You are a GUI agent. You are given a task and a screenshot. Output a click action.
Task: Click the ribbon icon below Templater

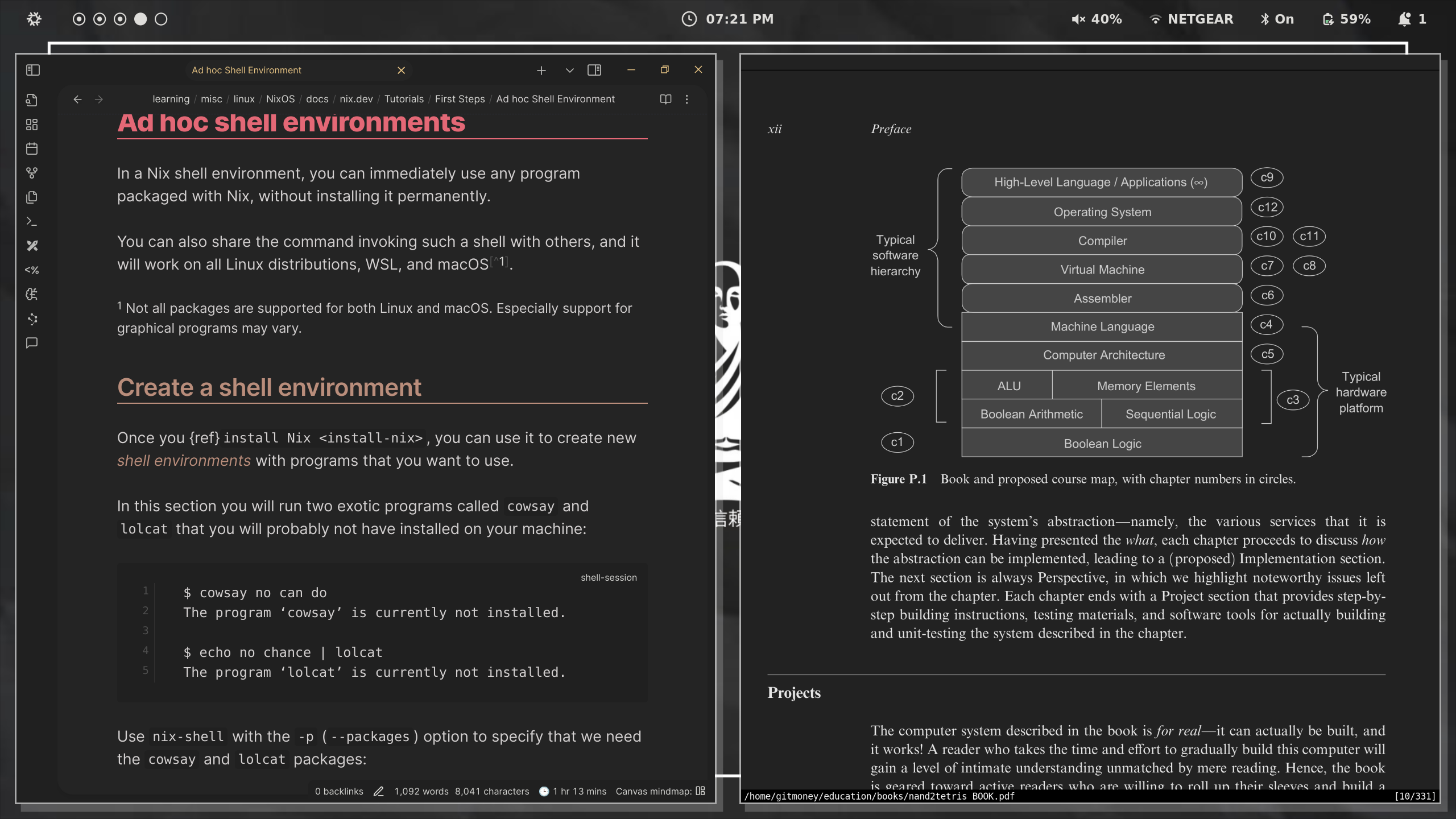(32, 294)
